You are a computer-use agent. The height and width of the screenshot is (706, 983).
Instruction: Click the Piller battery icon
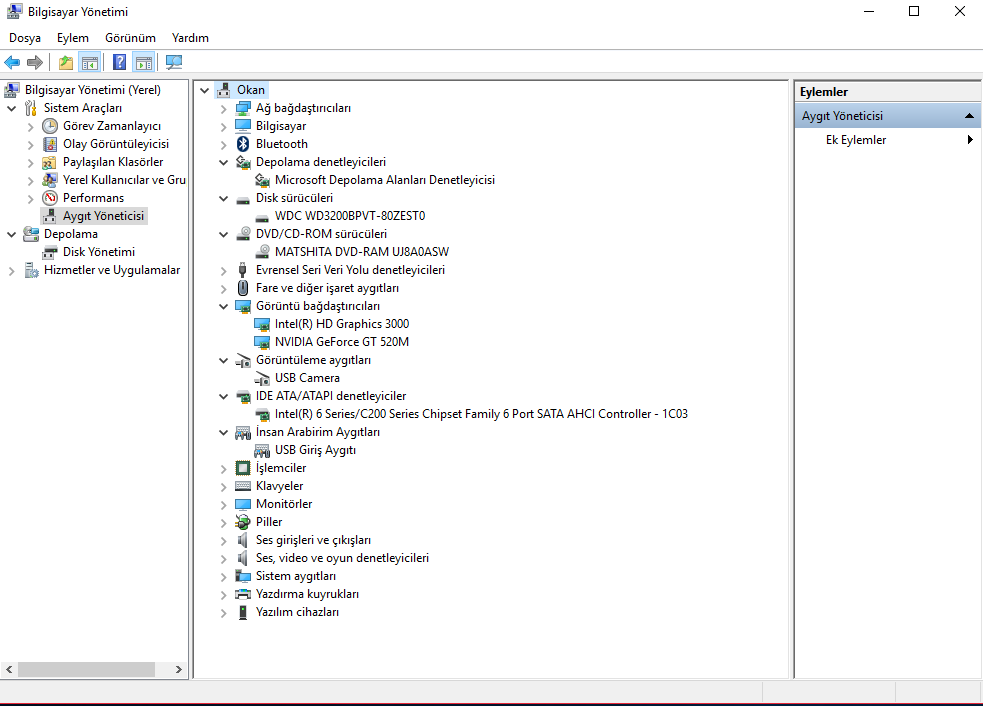point(243,522)
